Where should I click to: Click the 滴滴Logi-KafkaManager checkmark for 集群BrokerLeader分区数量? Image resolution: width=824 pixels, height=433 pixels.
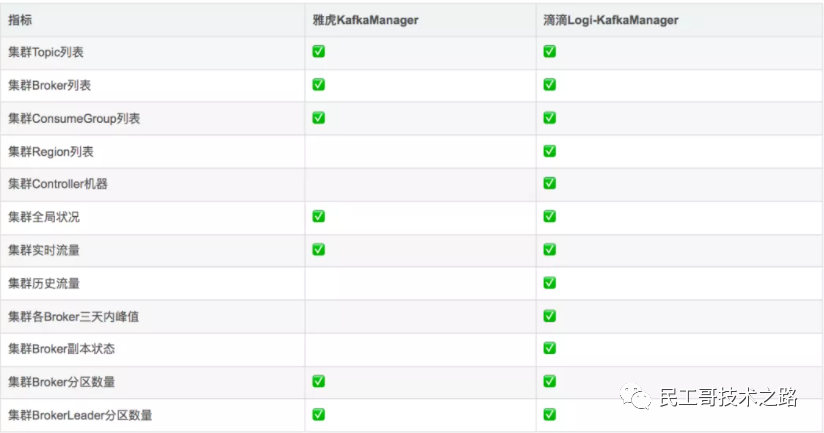(x=550, y=415)
